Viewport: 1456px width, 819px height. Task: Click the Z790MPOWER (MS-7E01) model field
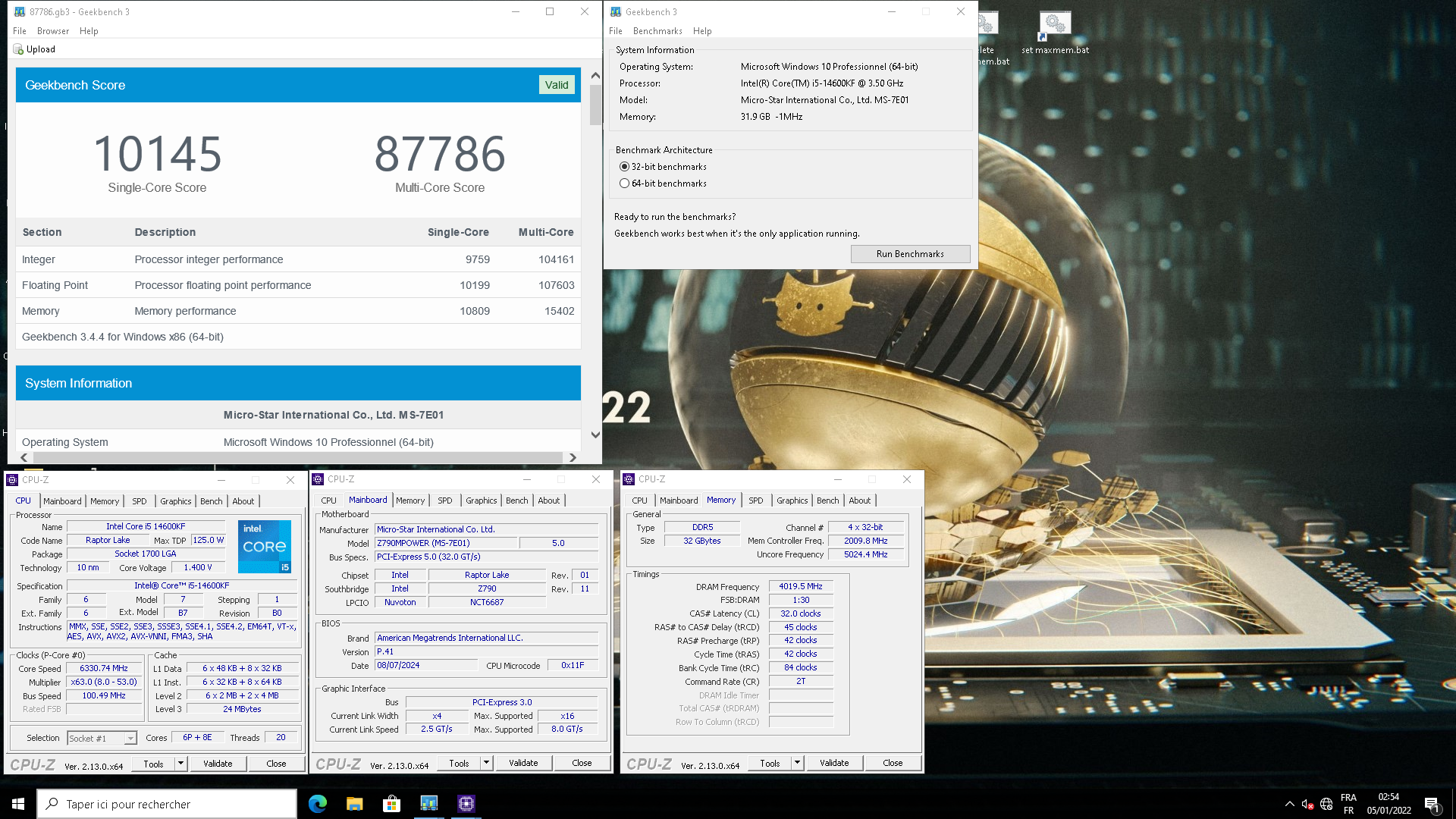[x=447, y=543]
